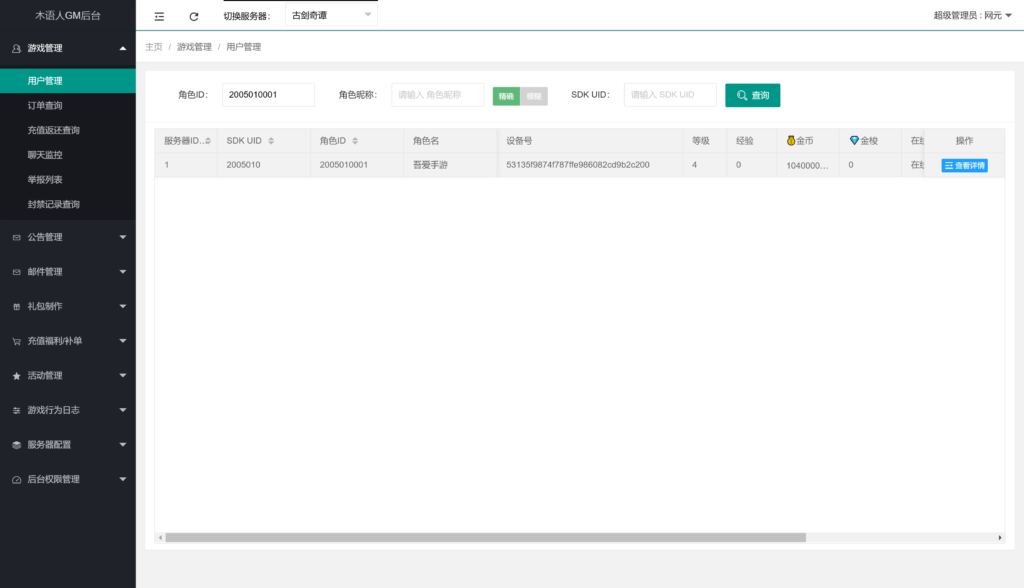1024x588 pixels.
Task: Focus the 角色ID input field
Action: pyautogui.click(x=268, y=95)
